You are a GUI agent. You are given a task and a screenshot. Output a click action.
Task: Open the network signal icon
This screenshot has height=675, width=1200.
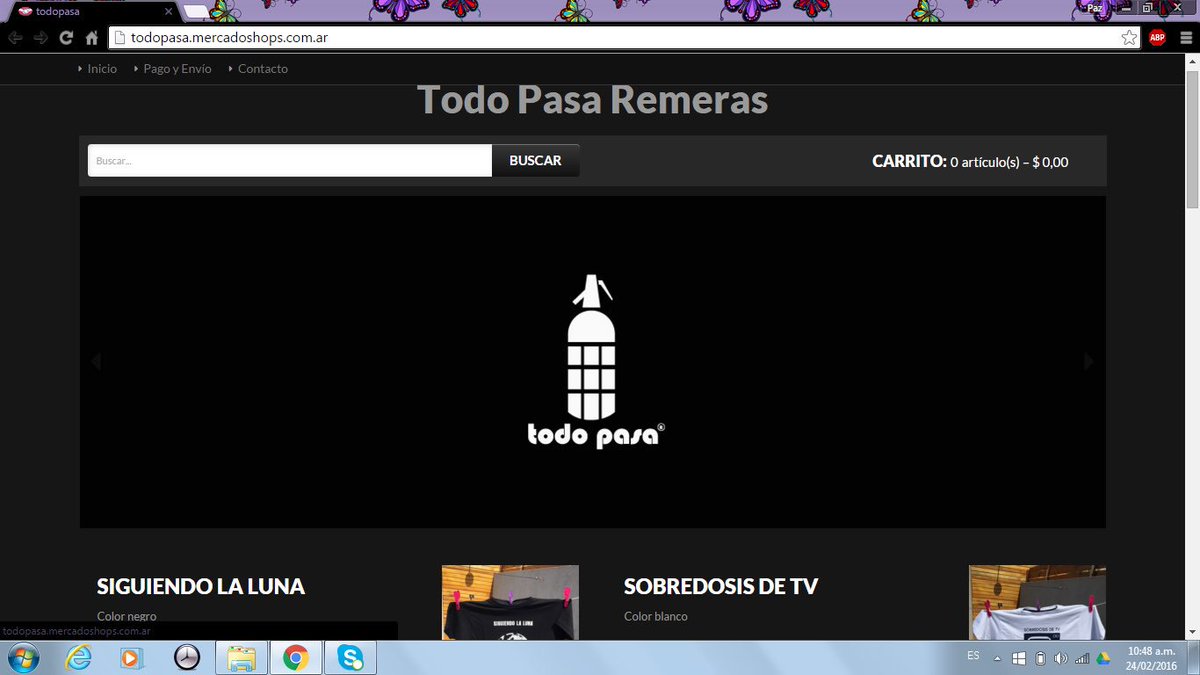click(1082, 658)
